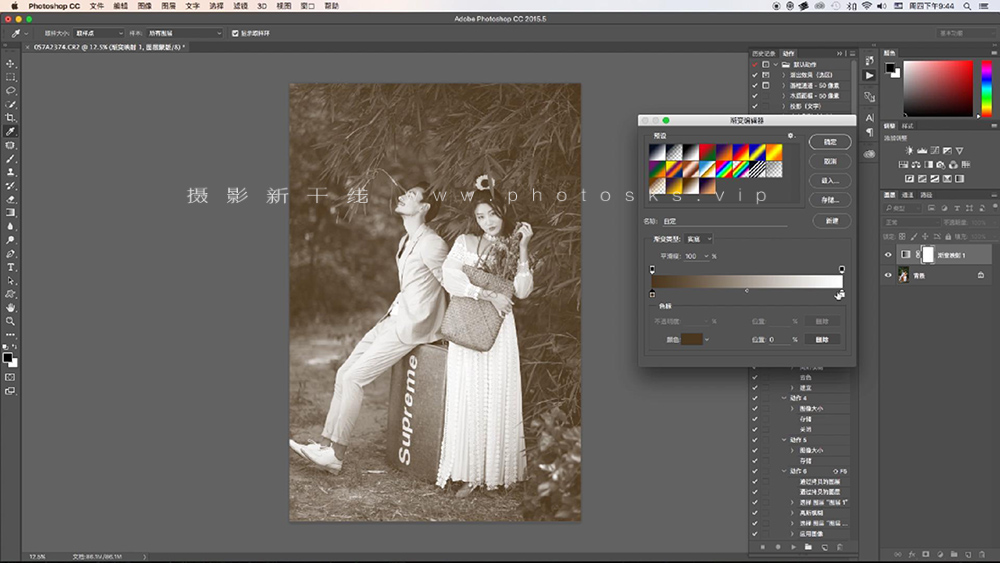Open smoothness percentage dropdown
This screenshot has height=563, width=1000.
706,256
